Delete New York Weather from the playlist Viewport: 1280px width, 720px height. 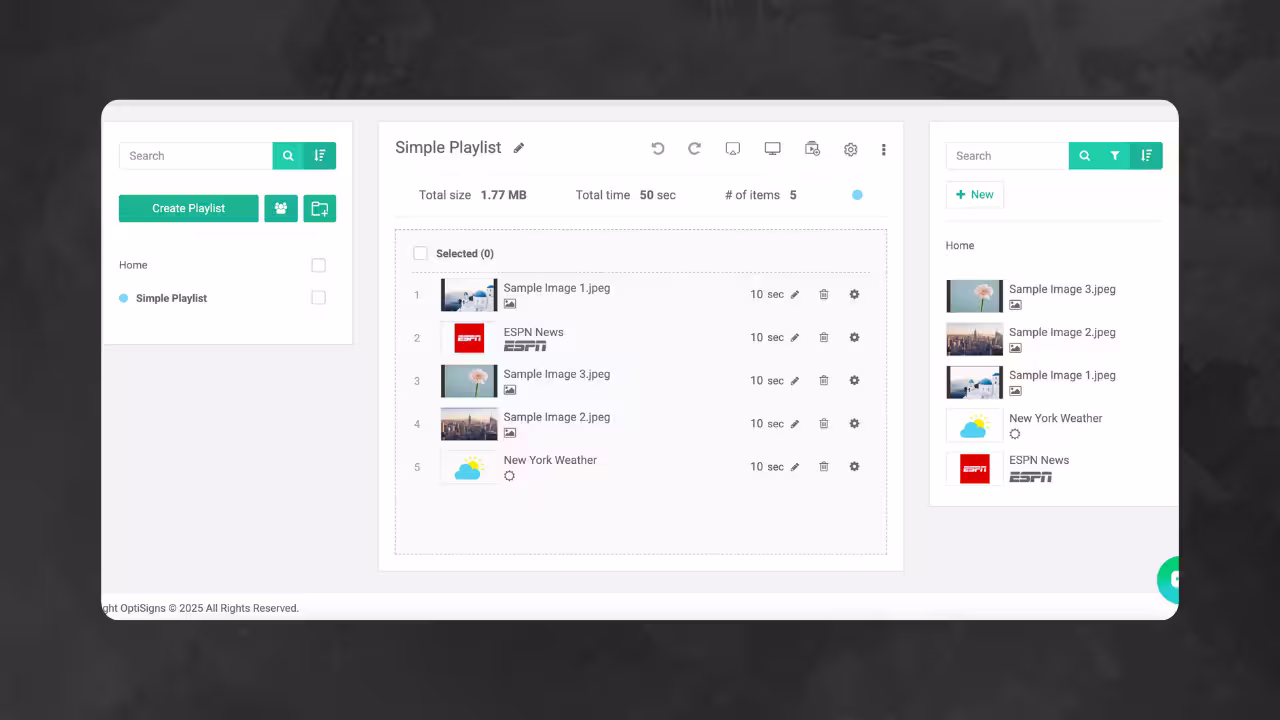(x=823, y=466)
